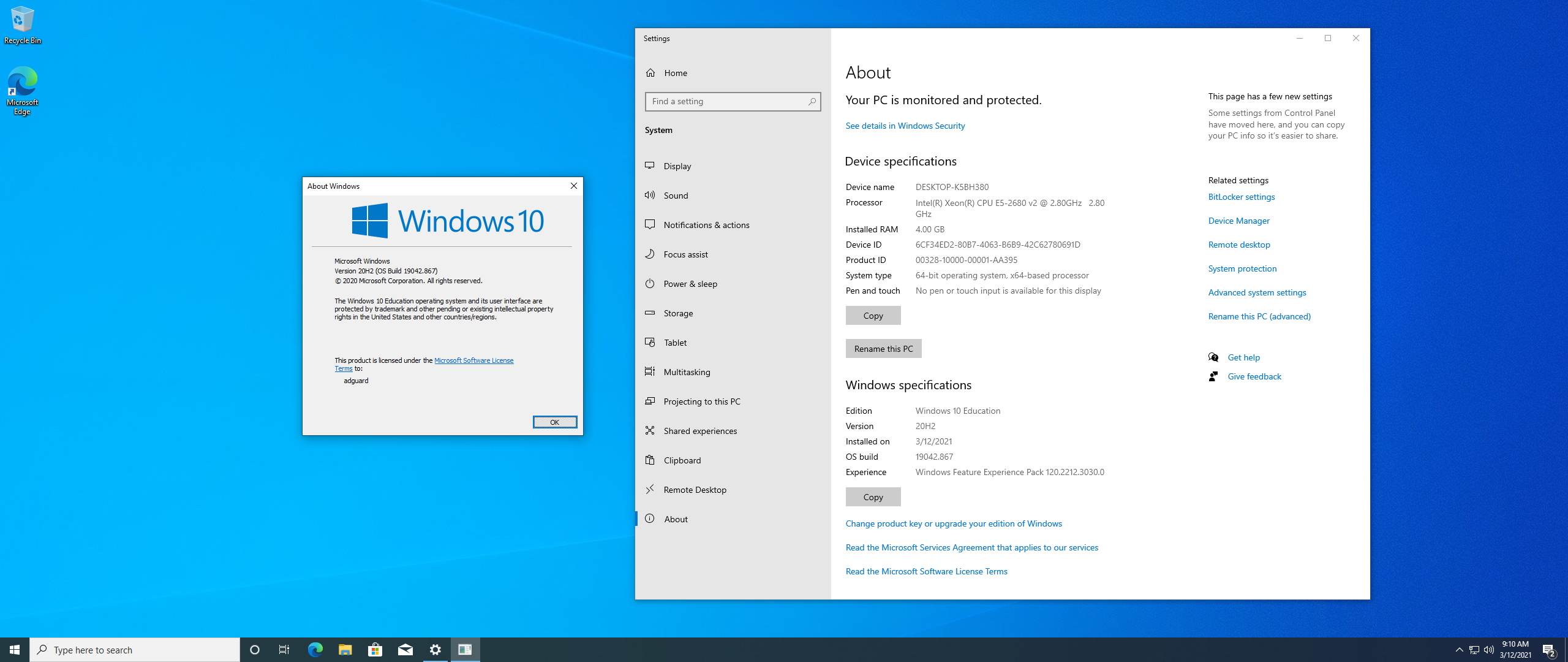Click the Home icon in Settings
The image size is (1568, 662).
click(650, 73)
